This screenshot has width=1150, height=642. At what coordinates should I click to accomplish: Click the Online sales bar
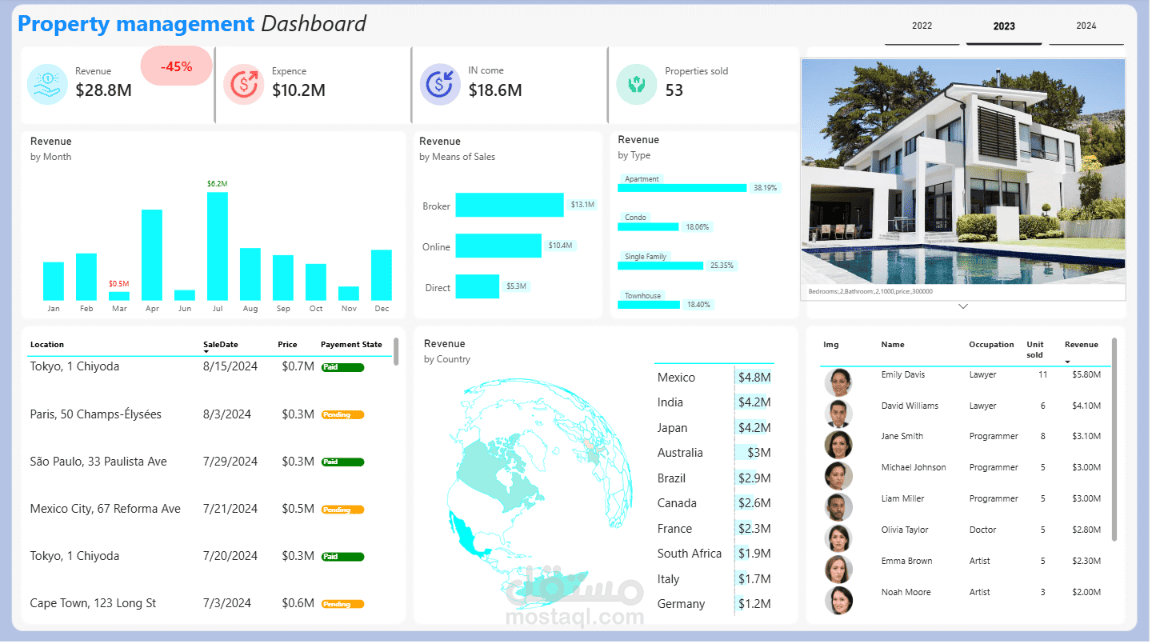point(499,246)
